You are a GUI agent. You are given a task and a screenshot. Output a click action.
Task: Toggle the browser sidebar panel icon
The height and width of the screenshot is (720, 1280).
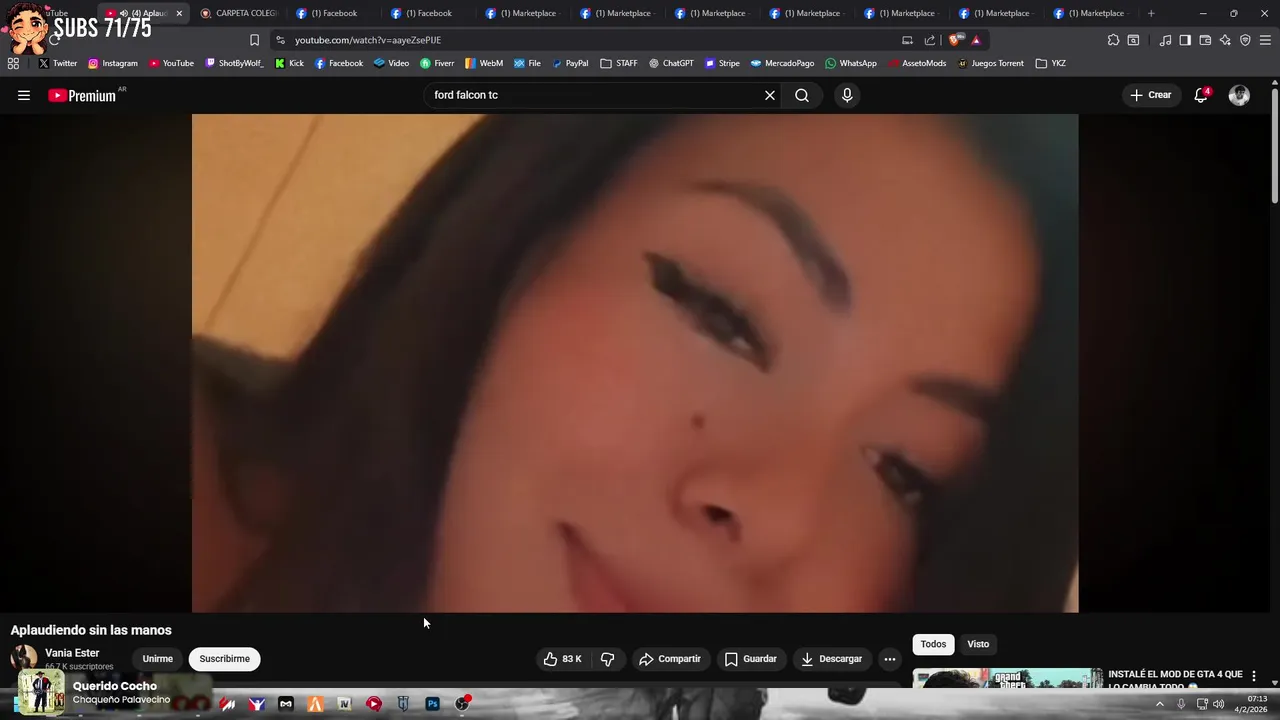[x=1185, y=40]
